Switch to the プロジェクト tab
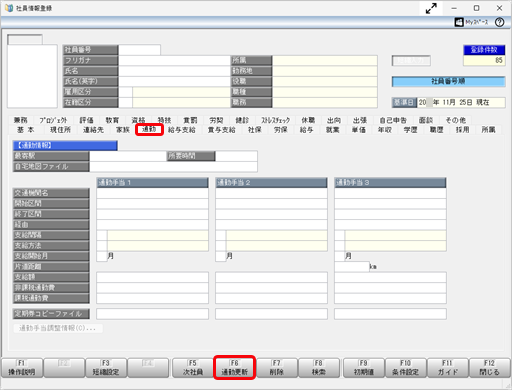 (53, 120)
